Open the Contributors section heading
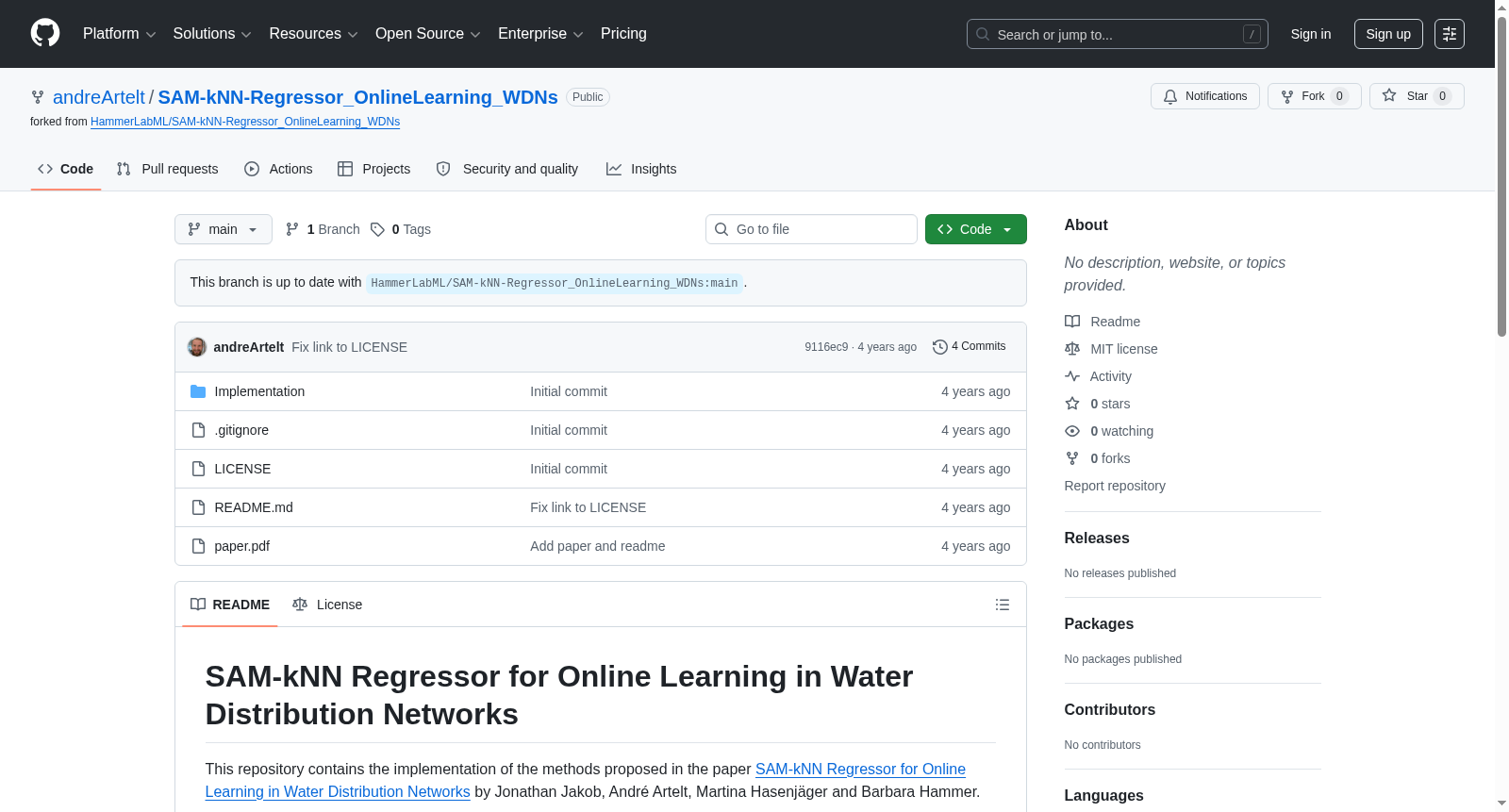 coord(1110,710)
